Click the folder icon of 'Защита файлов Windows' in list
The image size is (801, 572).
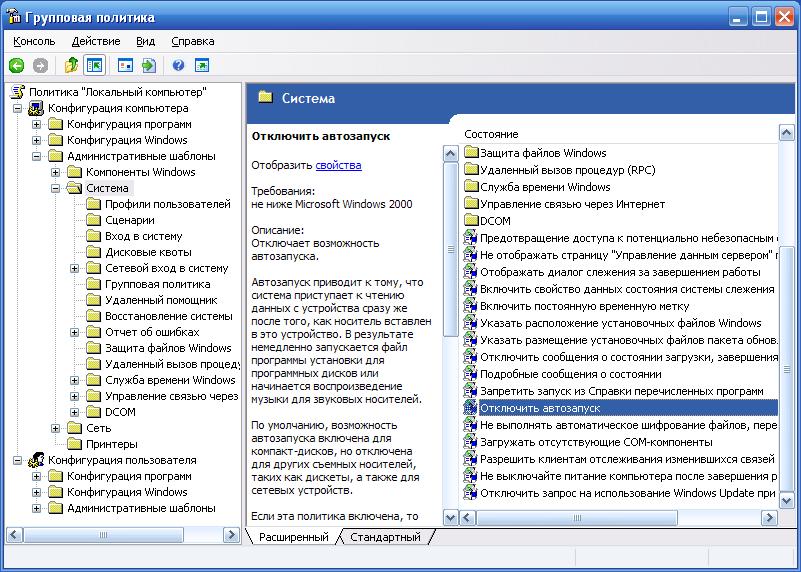[470, 153]
